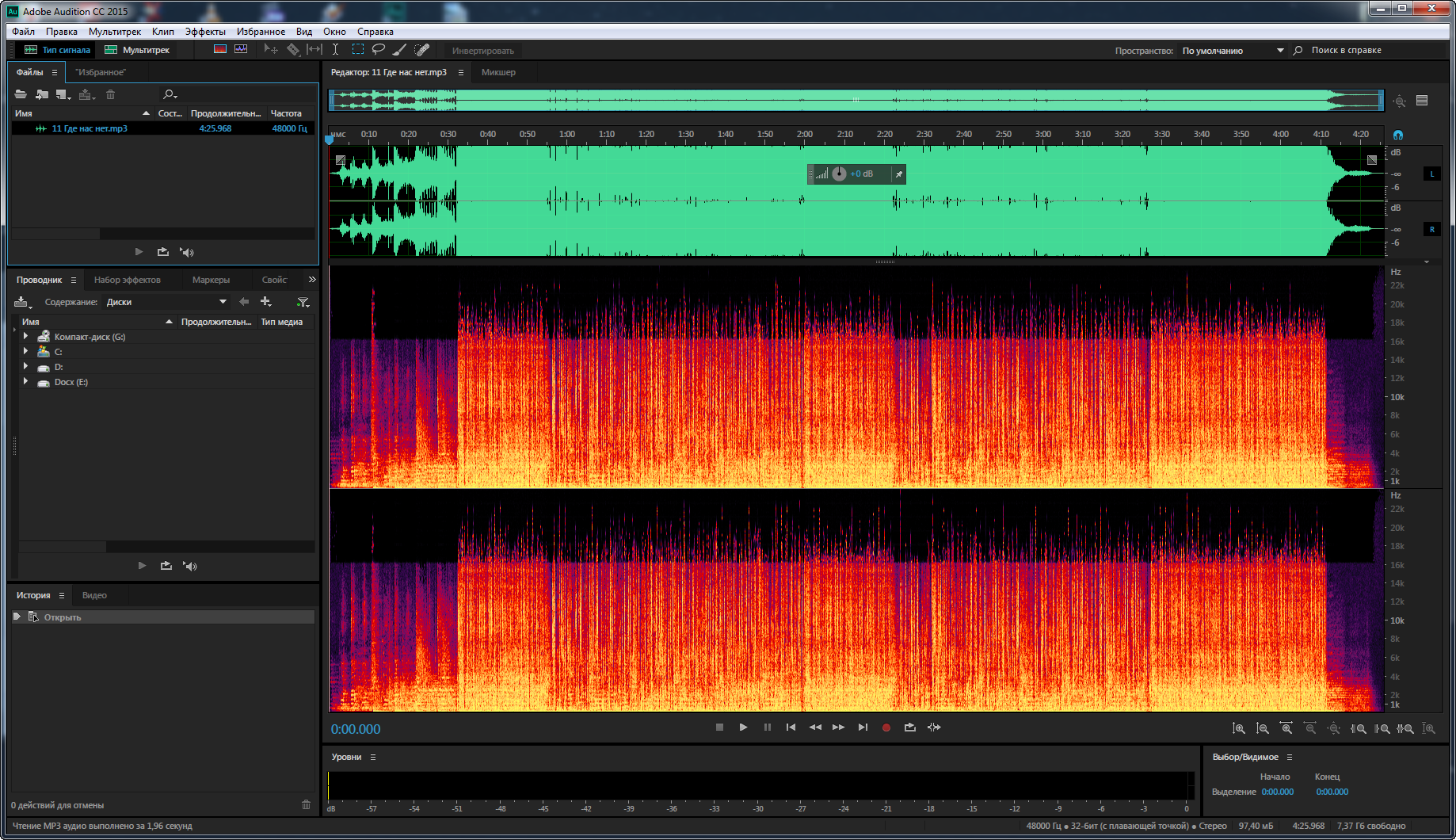
Task: Toggle Auto-play in Files panel
Action: point(187,252)
